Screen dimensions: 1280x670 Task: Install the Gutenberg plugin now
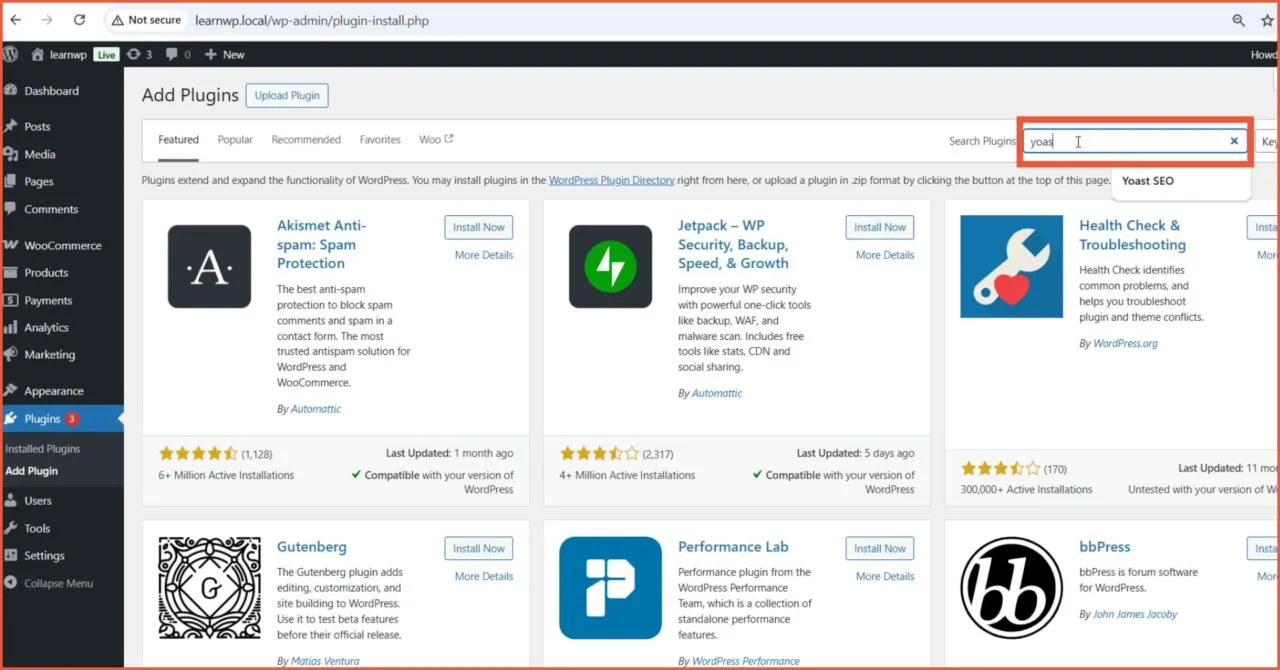coord(478,548)
